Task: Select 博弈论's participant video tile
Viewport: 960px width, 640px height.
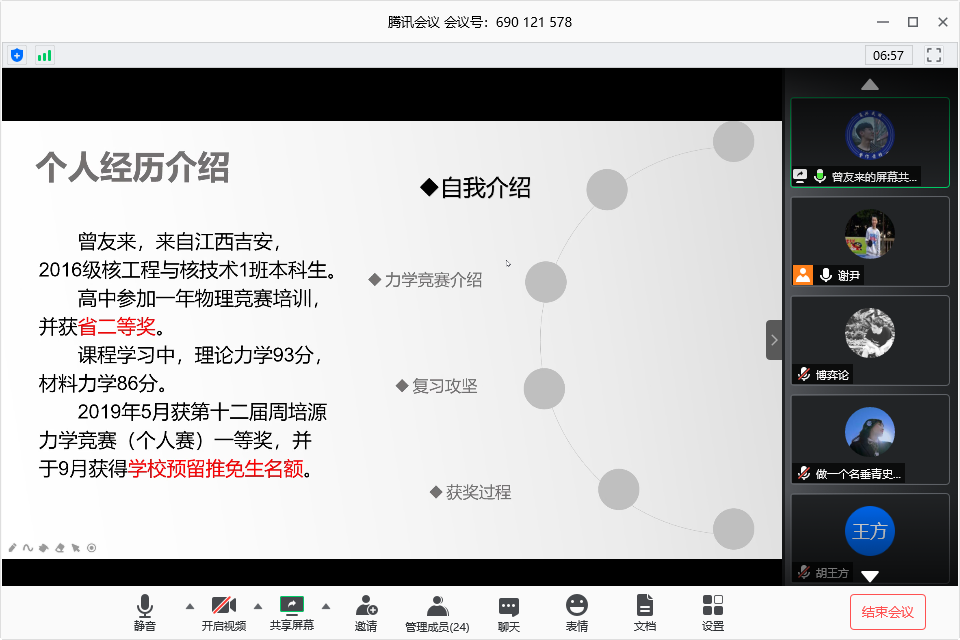Action: click(x=869, y=340)
